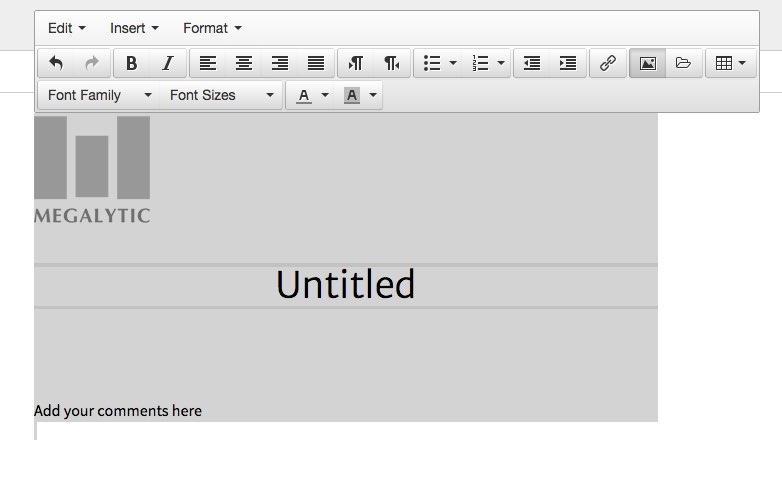Open the Font Family dropdown
This screenshot has width=782, height=477.
pos(99,95)
